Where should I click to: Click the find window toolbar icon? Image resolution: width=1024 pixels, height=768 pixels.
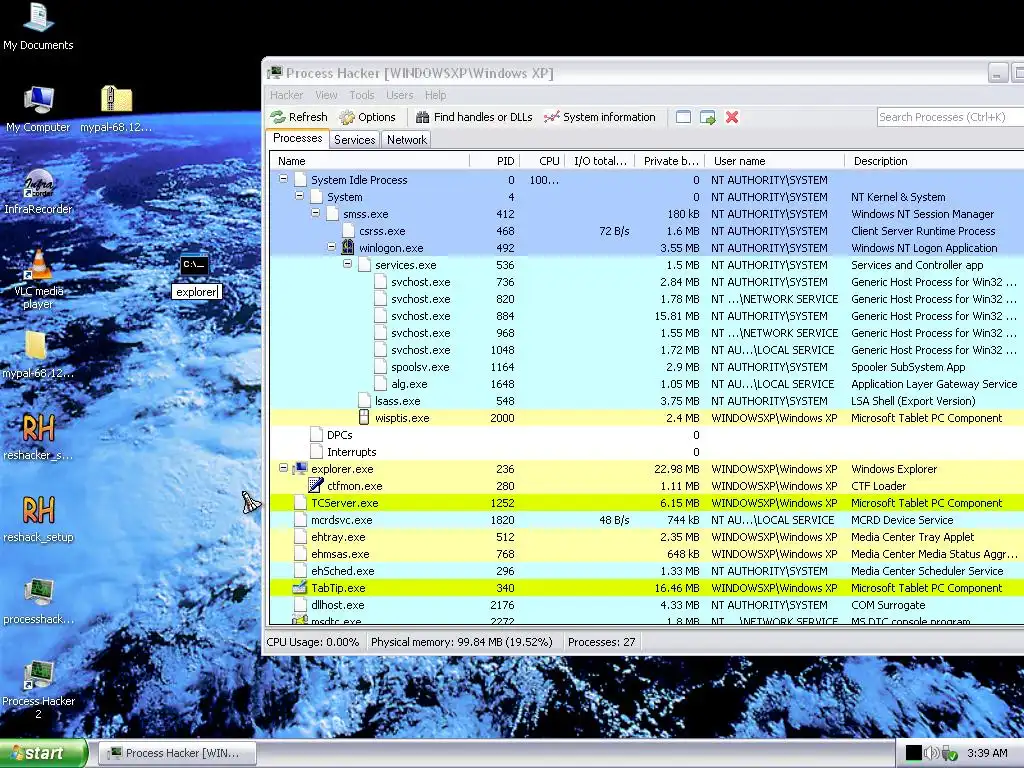click(683, 117)
